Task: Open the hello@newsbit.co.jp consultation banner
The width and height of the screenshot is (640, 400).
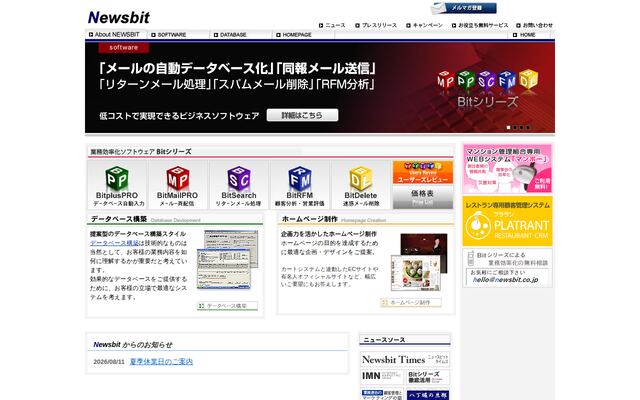Action: click(507, 268)
